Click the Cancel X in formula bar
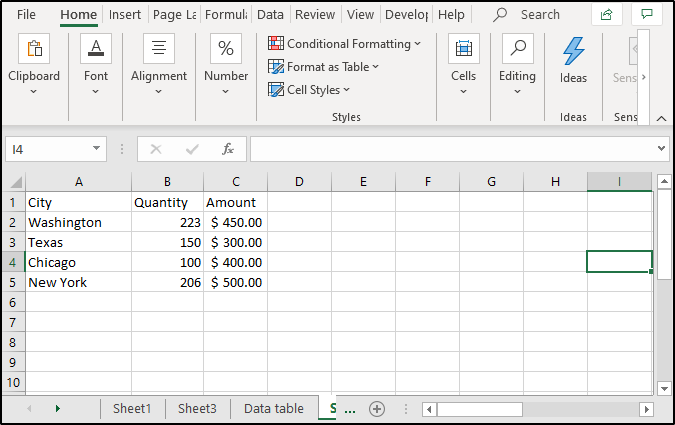Image resolution: width=675 pixels, height=425 pixels. 156,149
